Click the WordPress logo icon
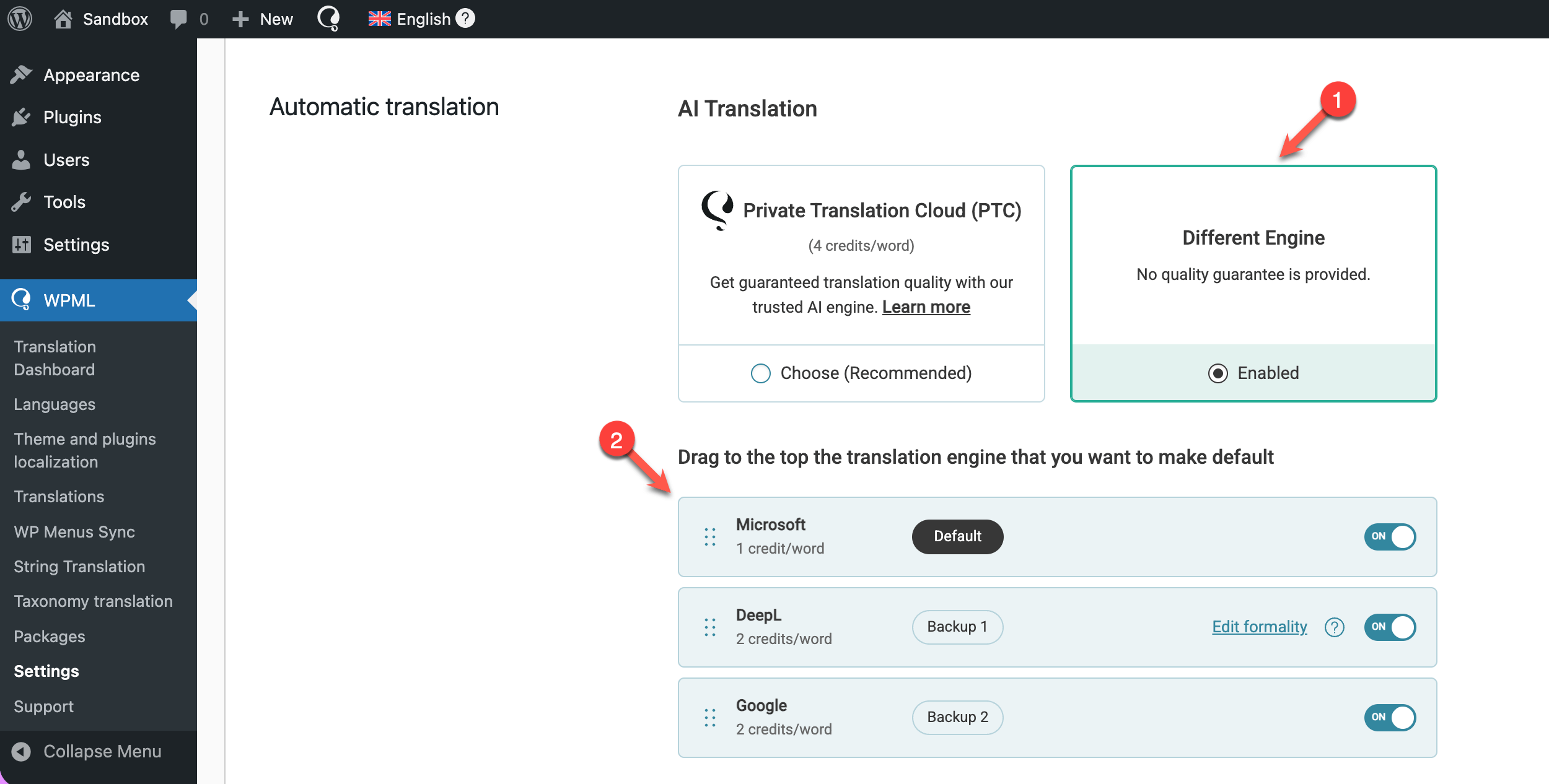Screen dimensions: 1549x784 (20, 19)
